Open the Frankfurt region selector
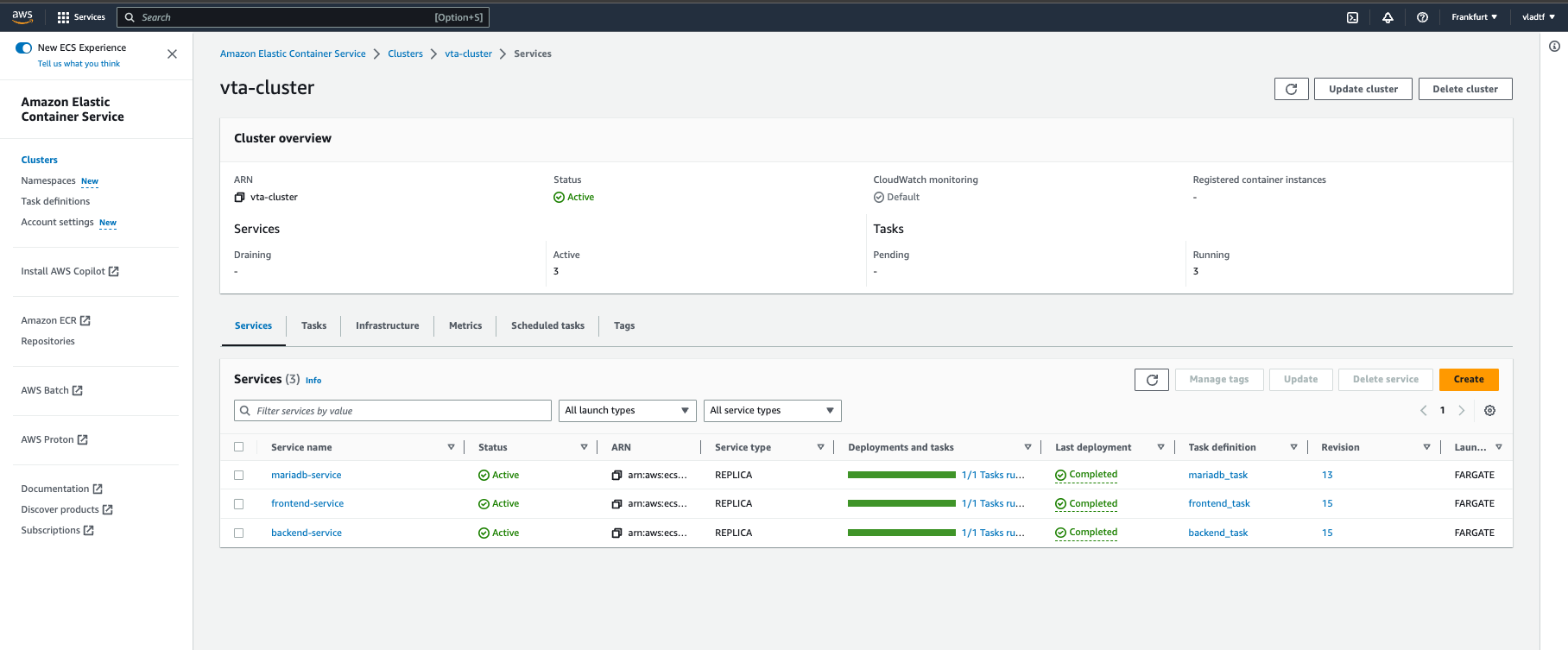The height and width of the screenshot is (650, 1568). (1474, 17)
